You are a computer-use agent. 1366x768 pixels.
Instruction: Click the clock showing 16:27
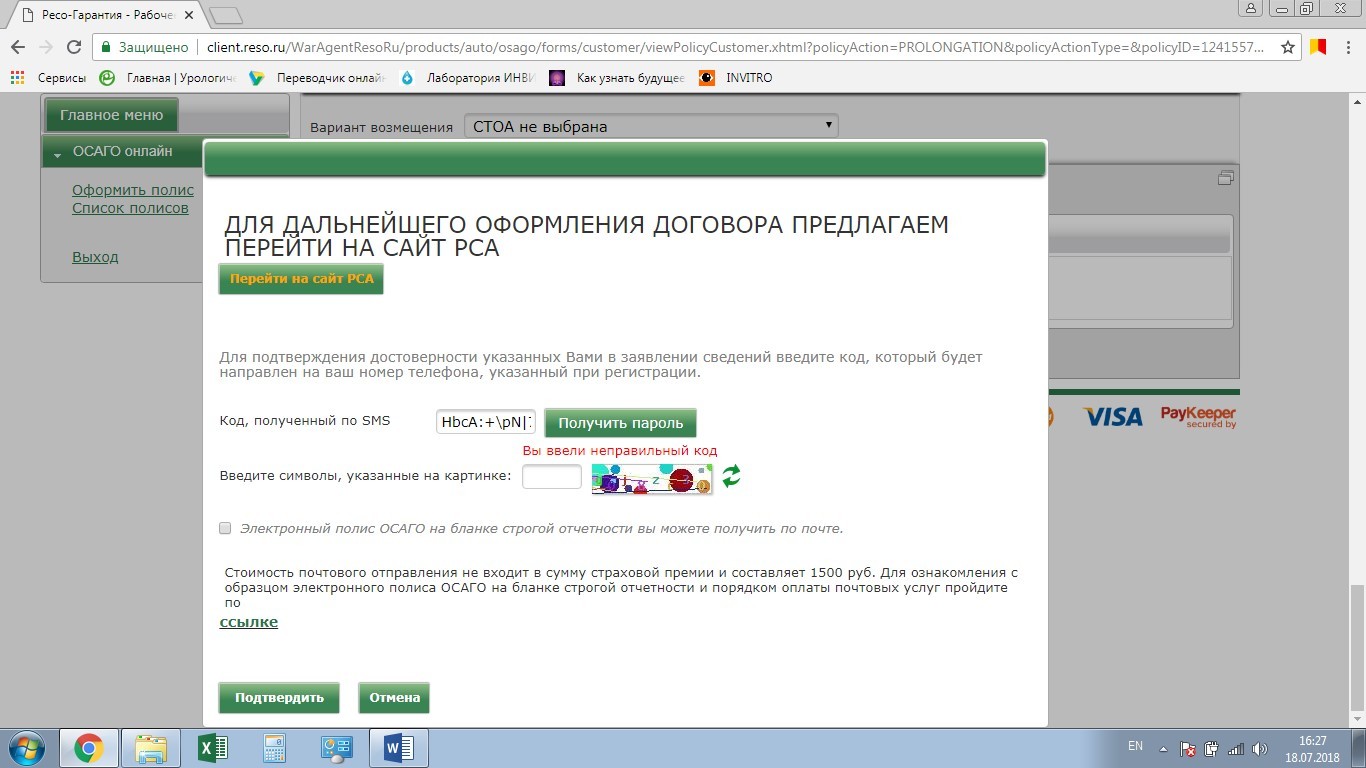(x=1312, y=741)
